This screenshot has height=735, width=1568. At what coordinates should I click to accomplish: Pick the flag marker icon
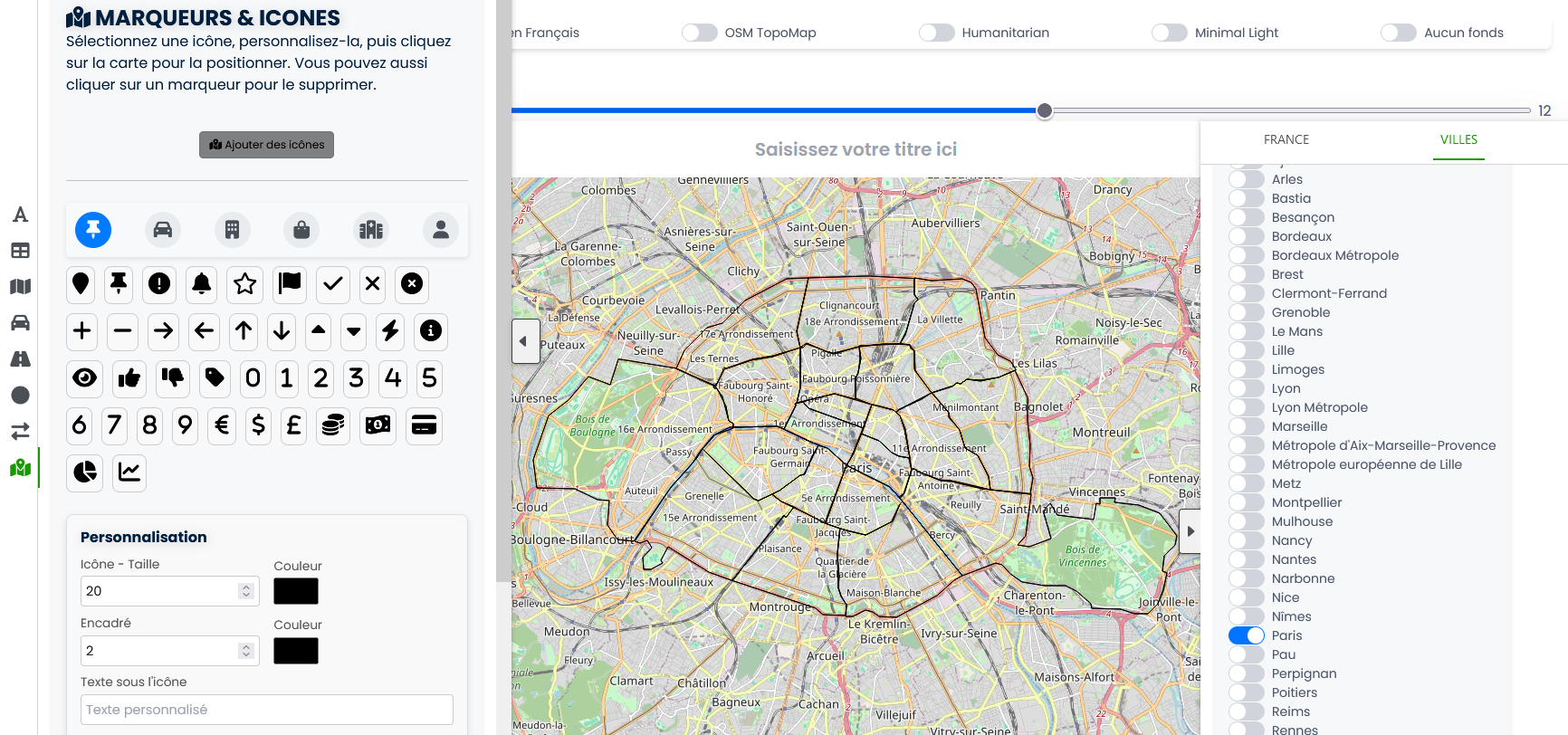coord(290,284)
